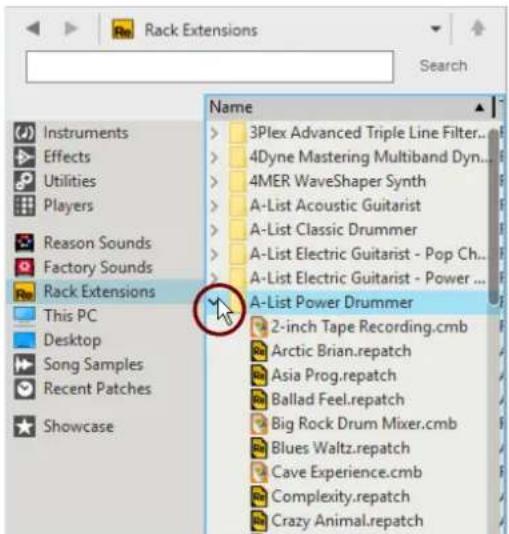Go back with the left arrow button
Image resolution: width=509 pixels, height=534 pixels.
click(x=33, y=29)
